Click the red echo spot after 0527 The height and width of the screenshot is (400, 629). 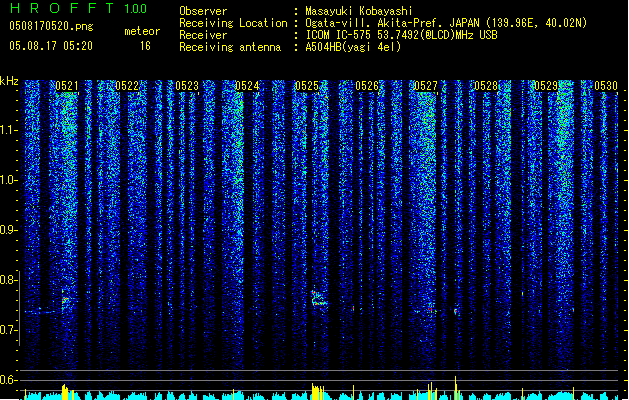[x=456, y=311]
